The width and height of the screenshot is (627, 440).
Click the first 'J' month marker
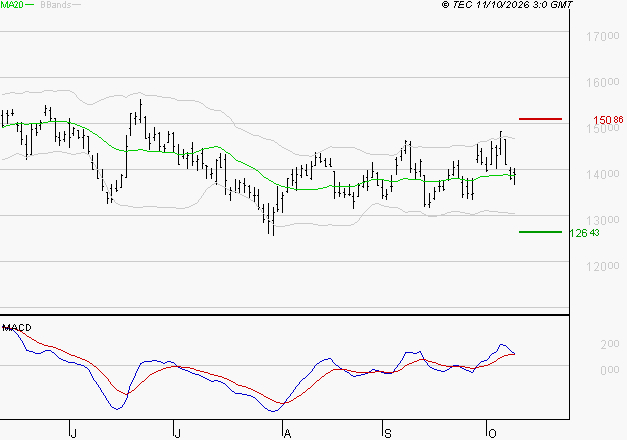(x=73, y=434)
